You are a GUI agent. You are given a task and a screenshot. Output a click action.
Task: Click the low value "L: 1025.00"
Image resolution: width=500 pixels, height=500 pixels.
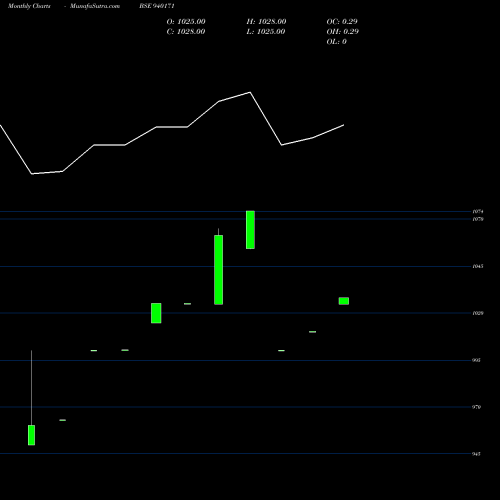tap(266, 32)
